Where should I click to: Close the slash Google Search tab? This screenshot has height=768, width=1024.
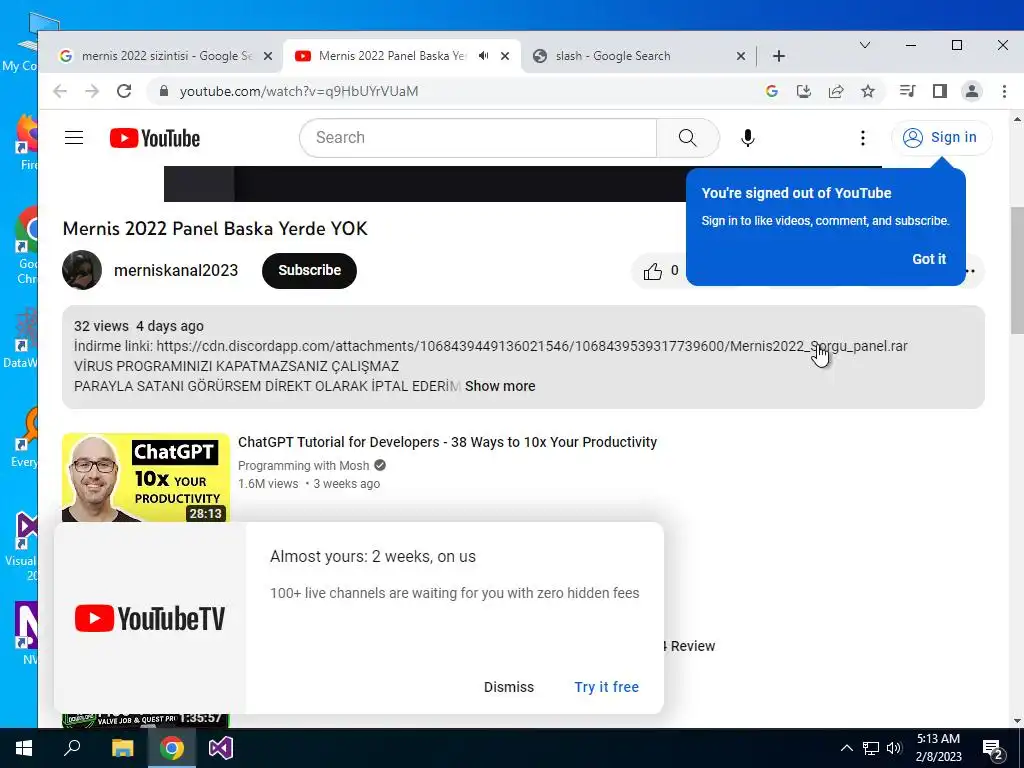click(x=741, y=56)
